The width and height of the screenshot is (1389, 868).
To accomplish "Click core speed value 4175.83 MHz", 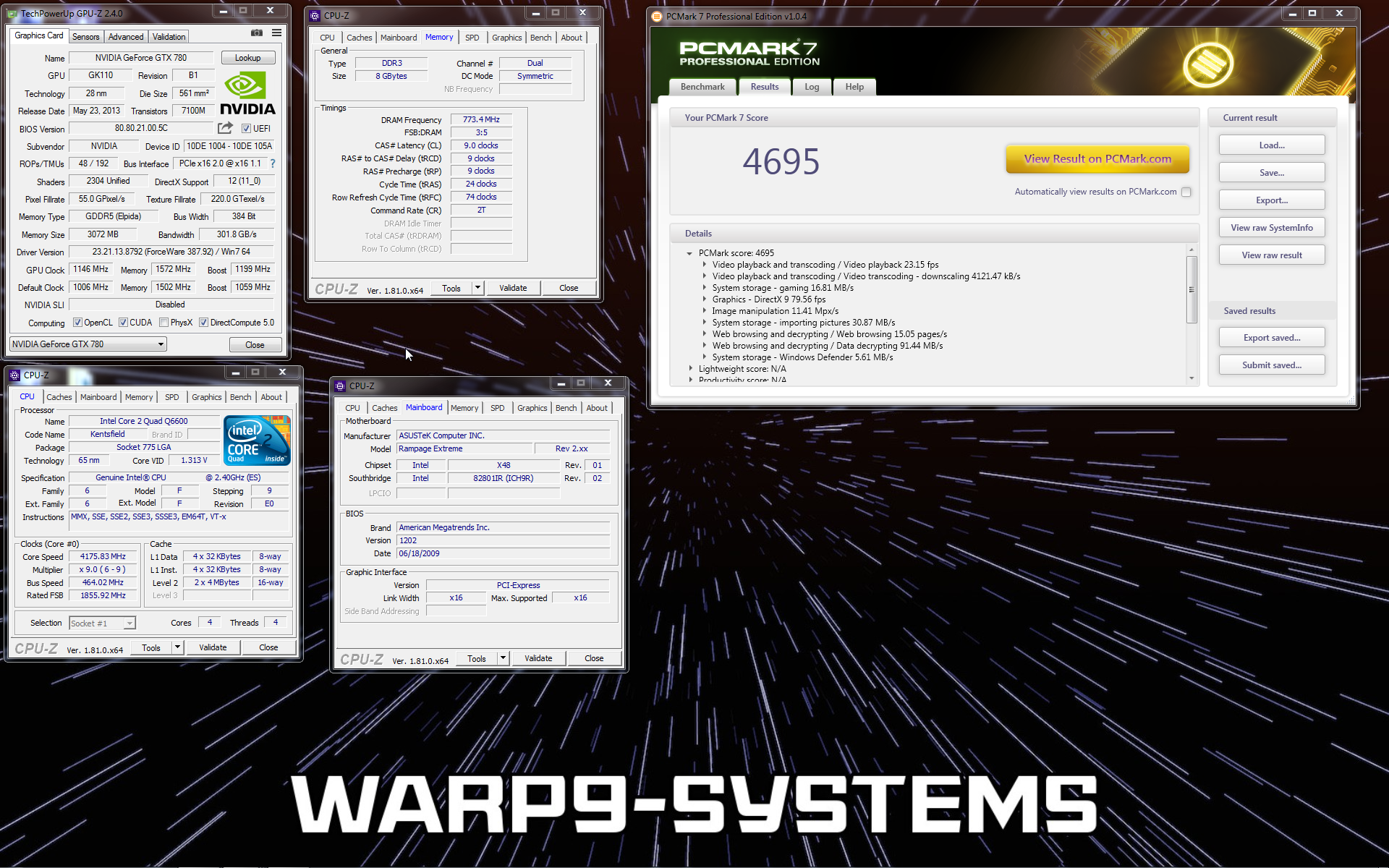I will (x=103, y=557).
